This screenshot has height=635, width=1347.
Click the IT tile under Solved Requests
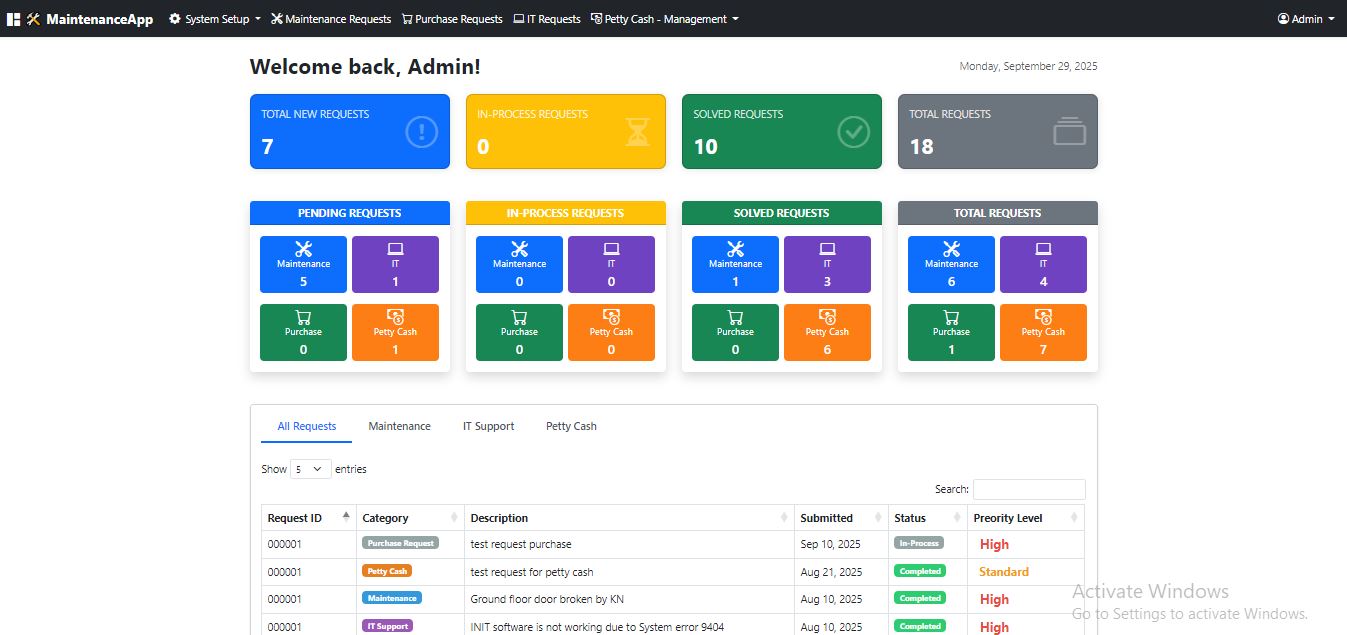click(x=827, y=264)
